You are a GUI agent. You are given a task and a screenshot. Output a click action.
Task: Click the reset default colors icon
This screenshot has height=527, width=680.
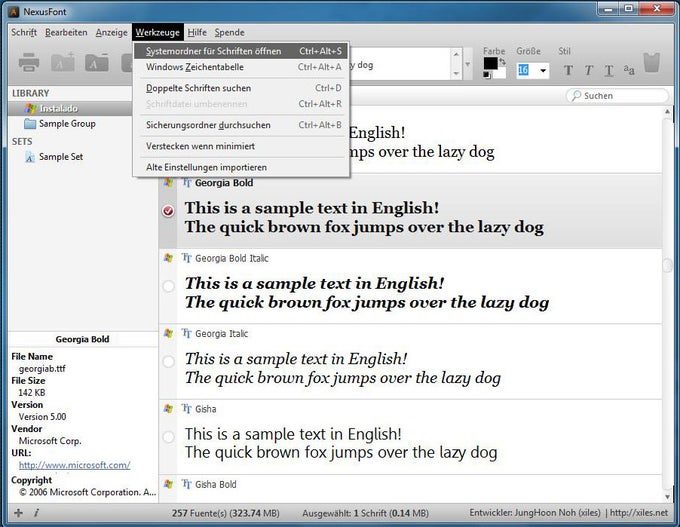pyautogui.click(x=487, y=75)
